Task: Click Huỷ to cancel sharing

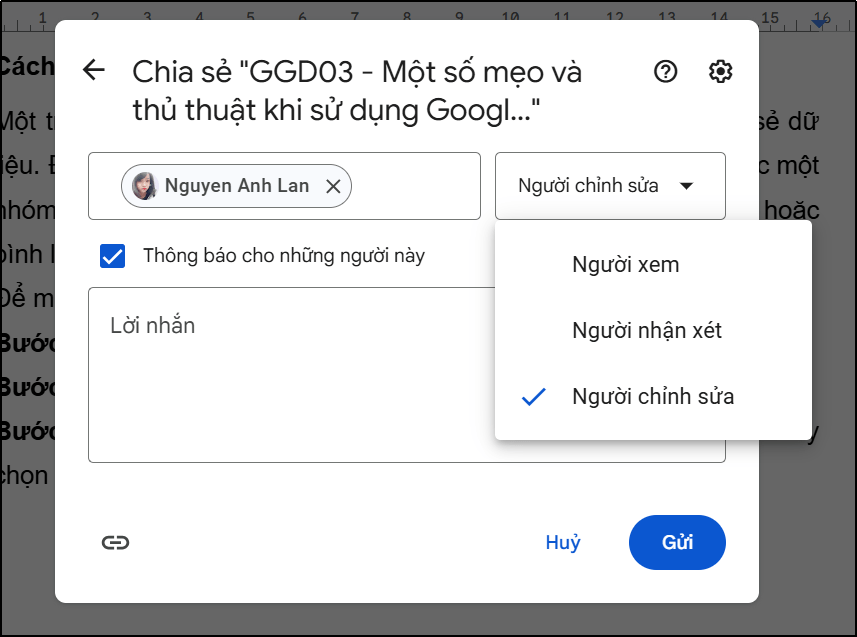Action: point(563,542)
